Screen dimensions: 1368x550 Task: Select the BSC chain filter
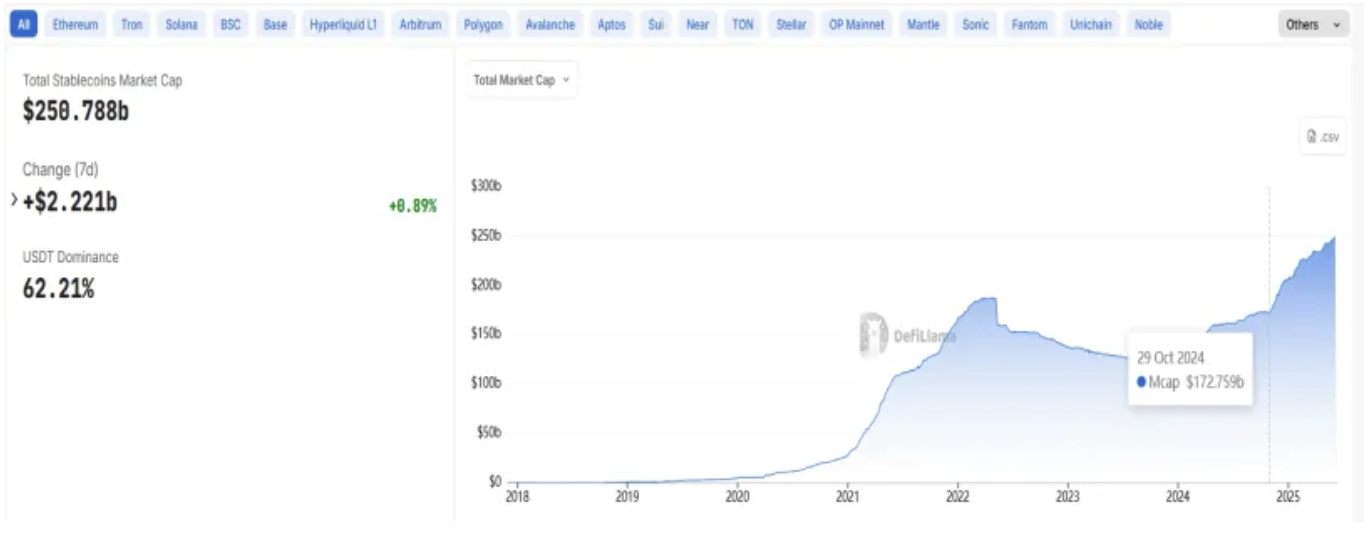[x=230, y=25]
